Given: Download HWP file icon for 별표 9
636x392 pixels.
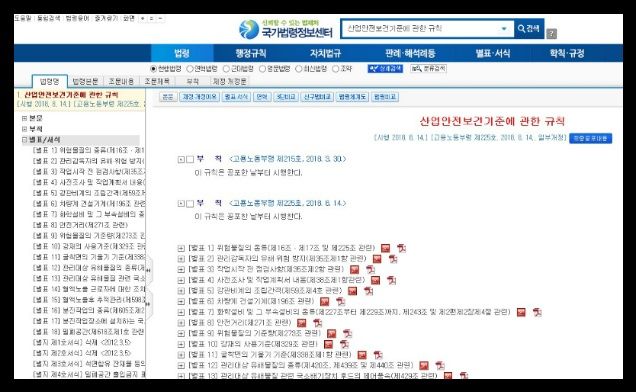Looking at the screenshot, I should click(x=331, y=334).
